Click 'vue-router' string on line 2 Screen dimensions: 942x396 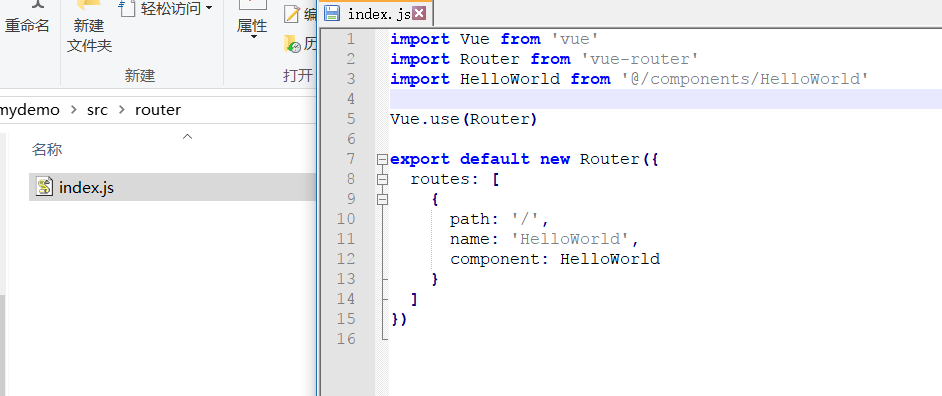[640, 59]
